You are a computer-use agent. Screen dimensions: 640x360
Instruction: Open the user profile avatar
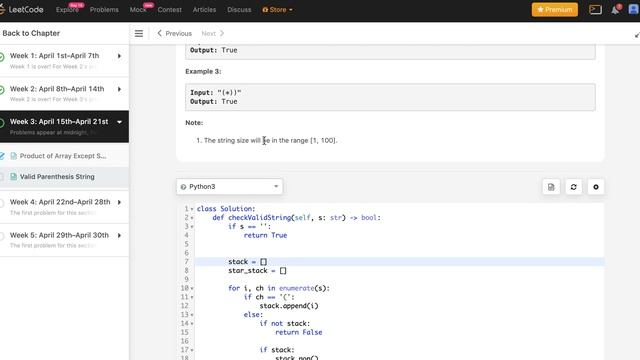[x=634, y=9]
